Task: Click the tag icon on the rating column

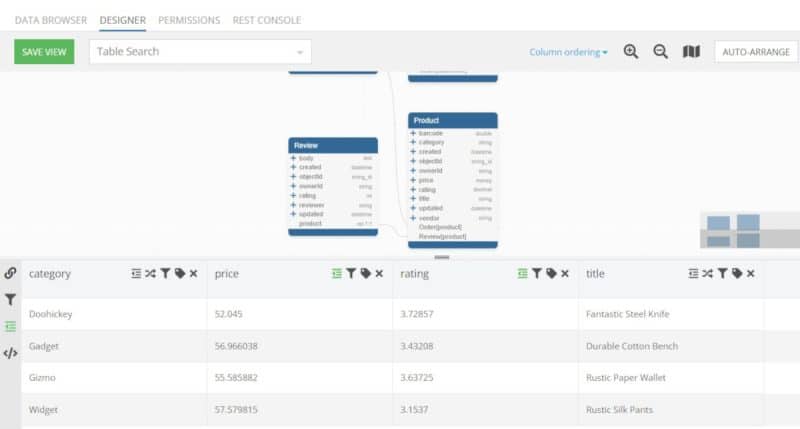Action: point(551,273)
